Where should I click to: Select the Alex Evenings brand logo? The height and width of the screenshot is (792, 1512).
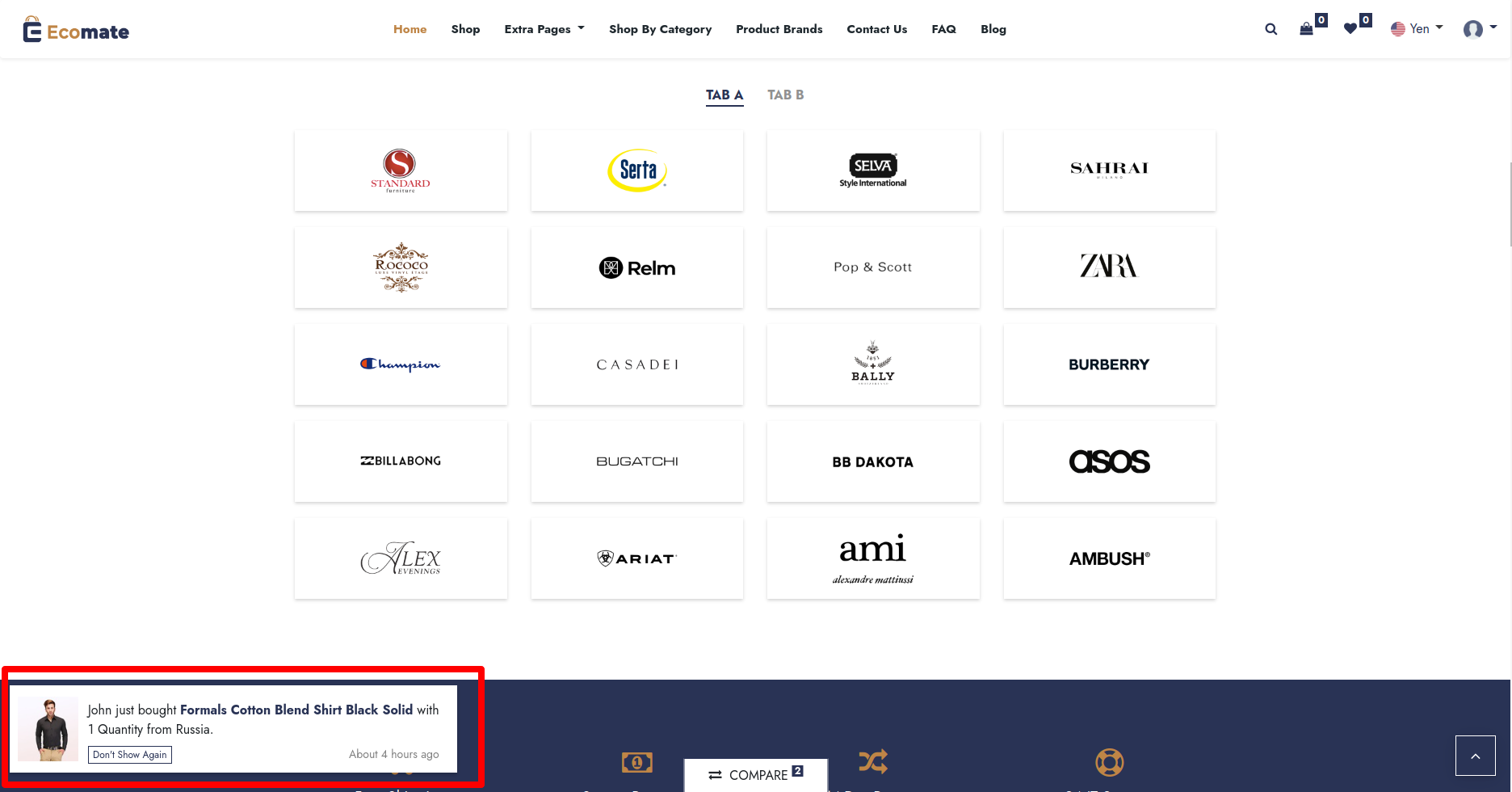[x=401, y=558]
